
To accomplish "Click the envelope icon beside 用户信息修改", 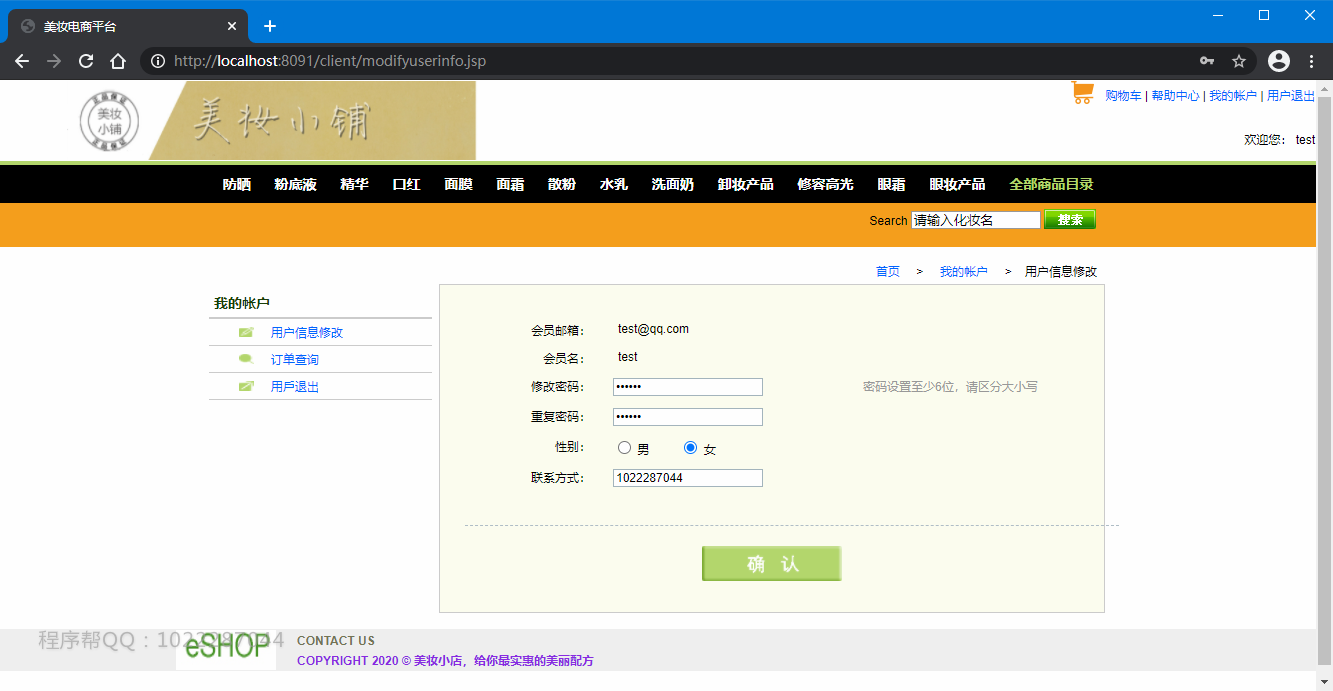I will [x=246, y=331].
